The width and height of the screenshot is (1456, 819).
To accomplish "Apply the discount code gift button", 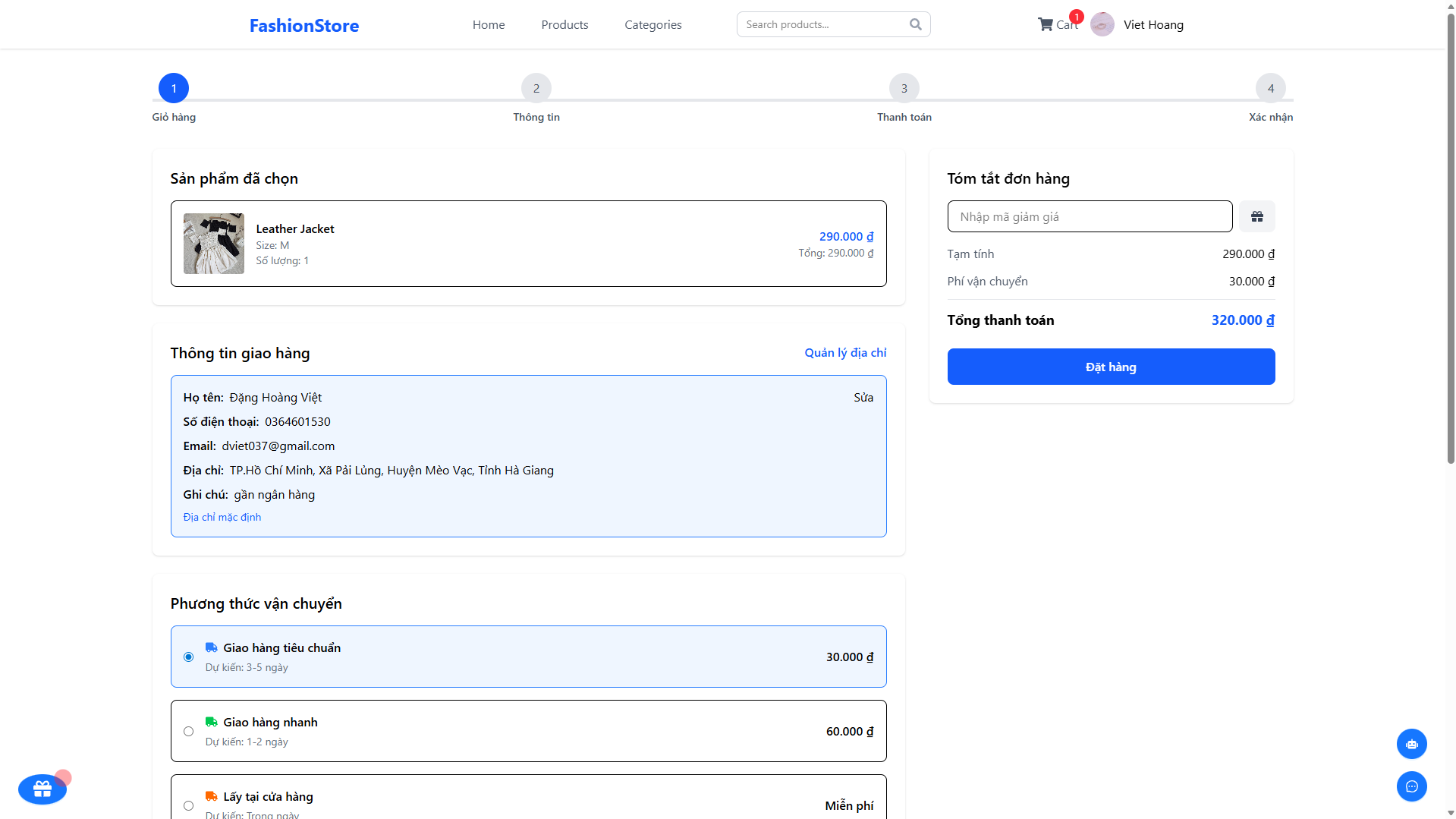I will pyautogui.click(x=1256, y=216).
